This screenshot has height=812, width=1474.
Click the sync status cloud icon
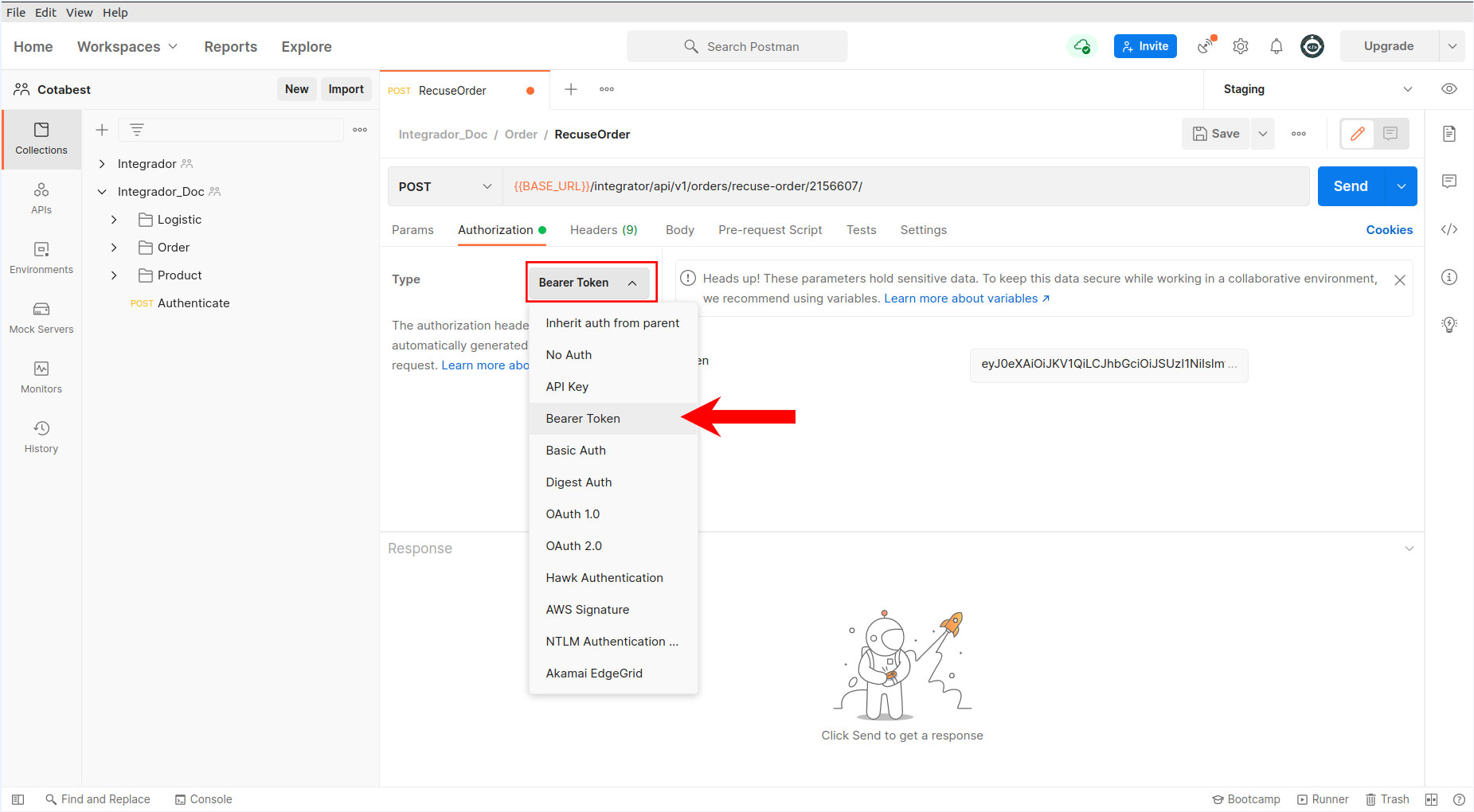click(1081, 46)
